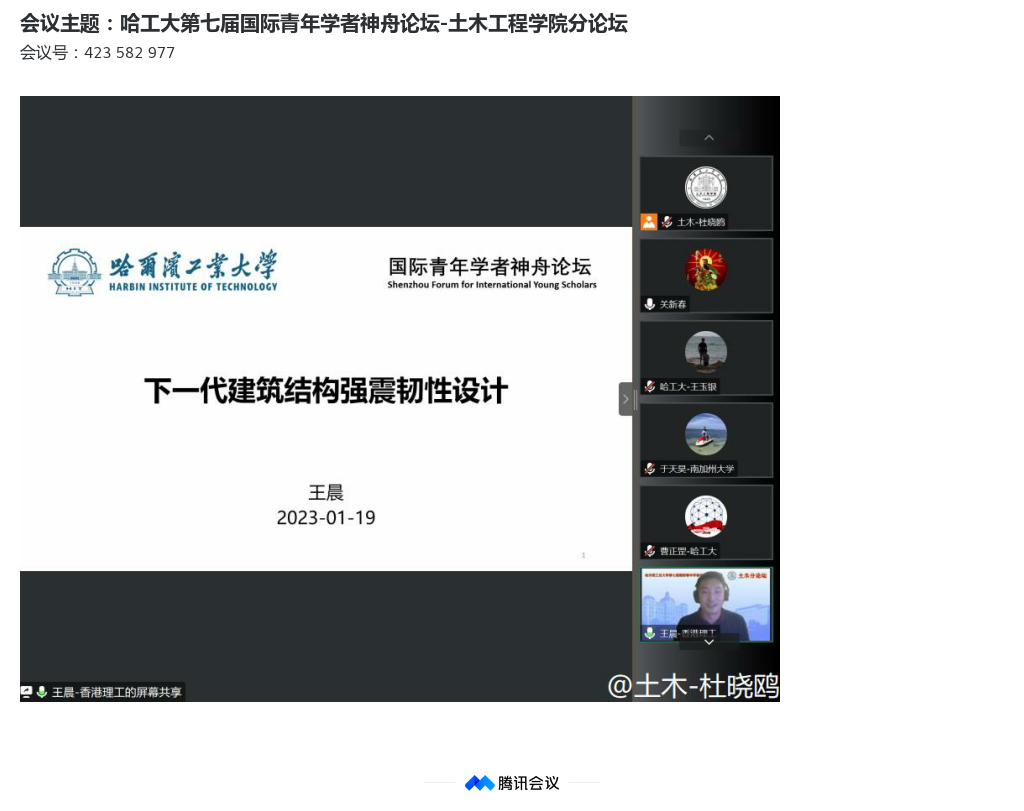Click the muted microphone icon of 土木-杜晓鹏
Screen dimensions: 1024x811
point(667,222)
